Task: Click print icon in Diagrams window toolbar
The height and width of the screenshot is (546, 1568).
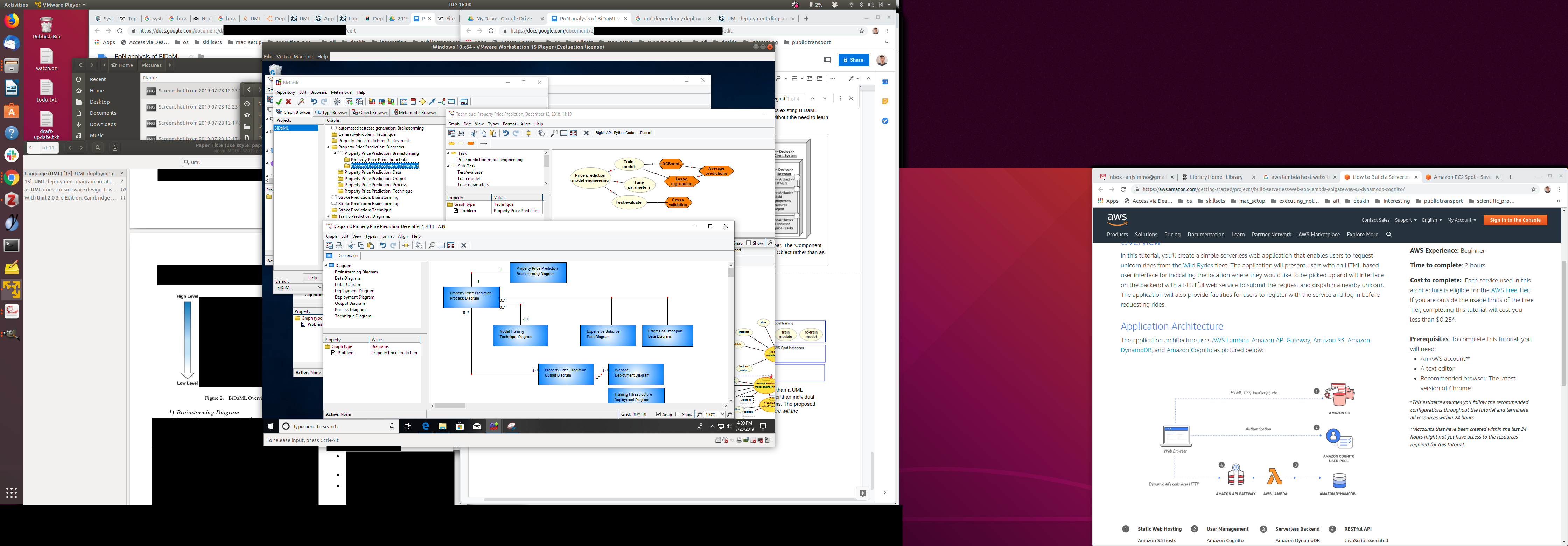Action: (x=339, y=245)
